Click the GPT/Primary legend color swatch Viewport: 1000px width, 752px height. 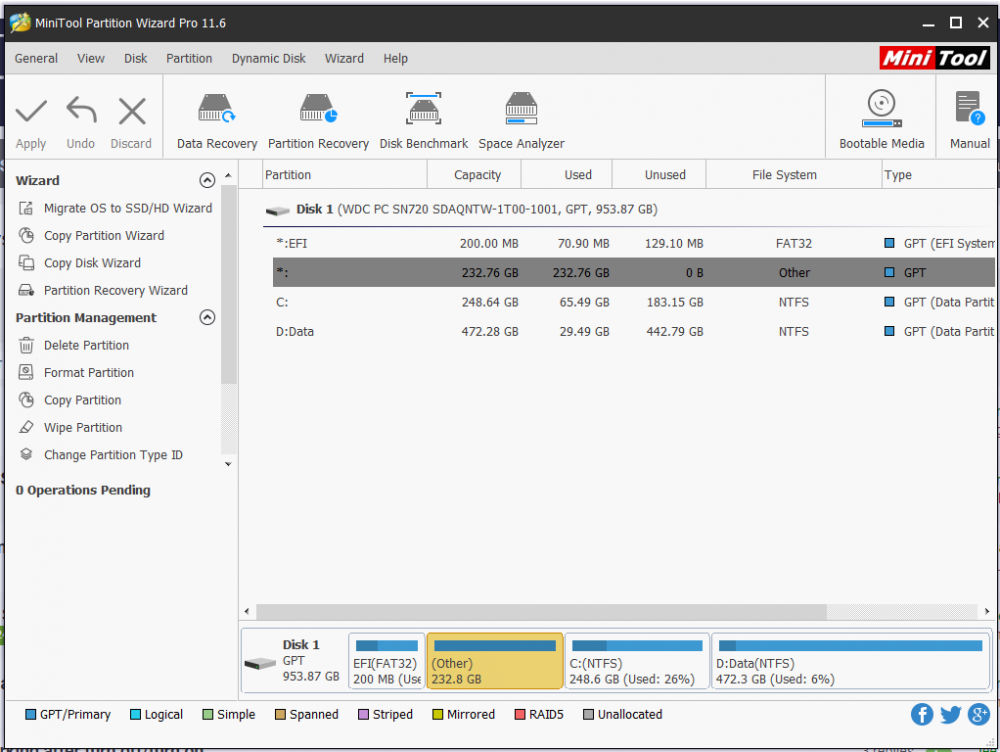point(30,715)
